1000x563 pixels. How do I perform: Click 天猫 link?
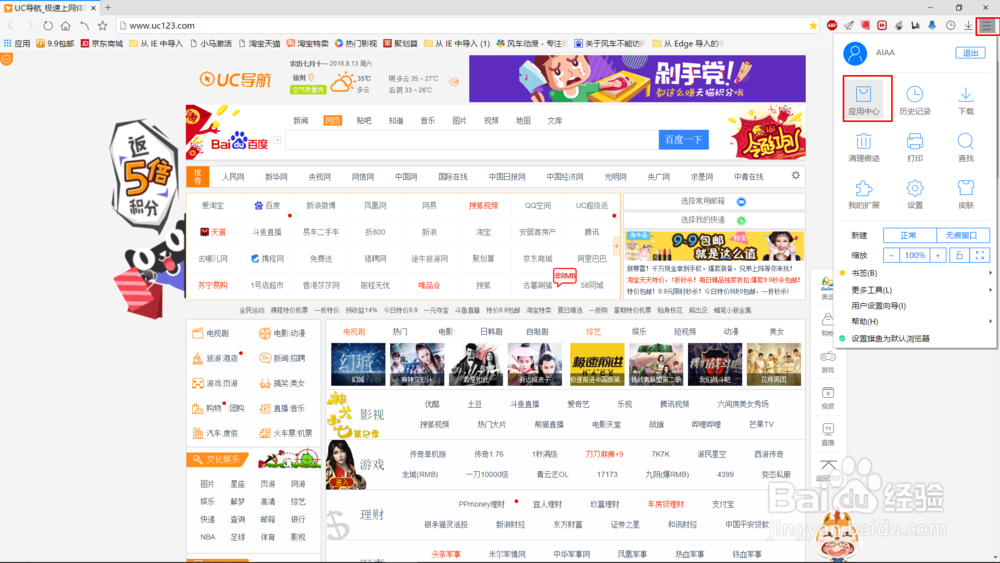pyautogui.click(x=213, y=232)
